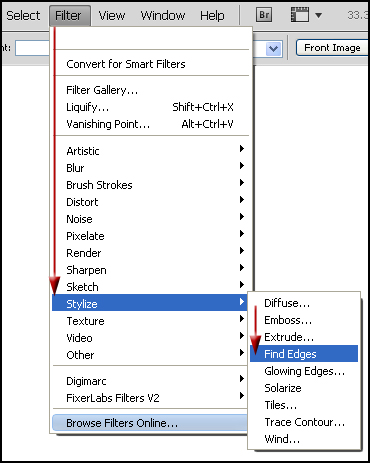Screen dimensions: 370x463
Task: Open the Window menu
Action: [x=163, y=15]
